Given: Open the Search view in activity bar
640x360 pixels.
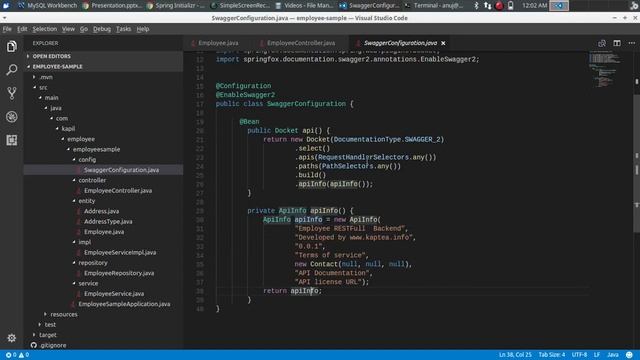Looking at the screenshot, I should [11, 70].
